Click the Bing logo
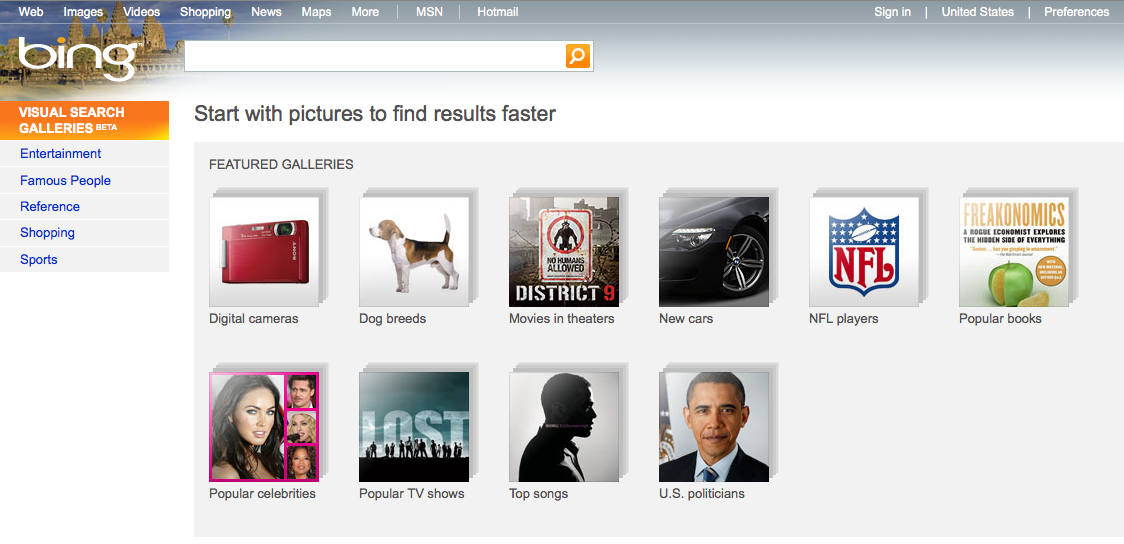This screenshot has height=544, width=1124. click(76, 59)
